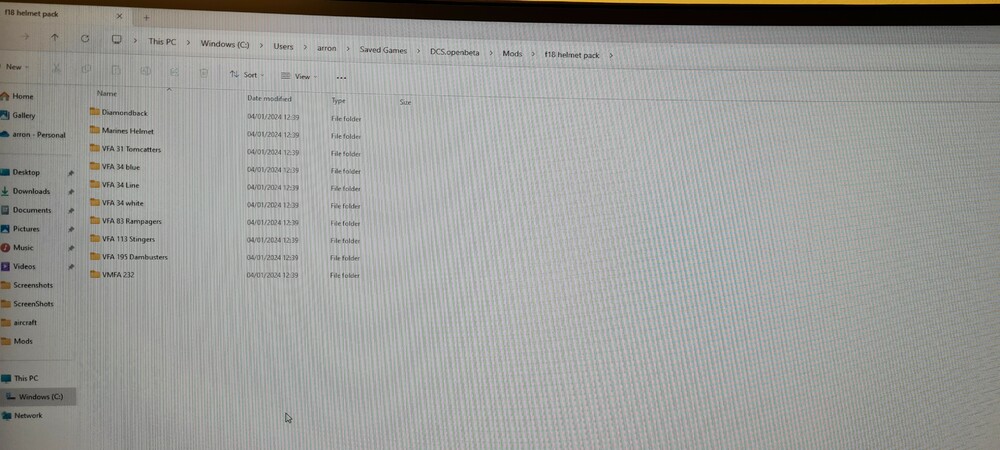Click the Share icon in toolbar

pyautogui.click(x=175, y=72)
